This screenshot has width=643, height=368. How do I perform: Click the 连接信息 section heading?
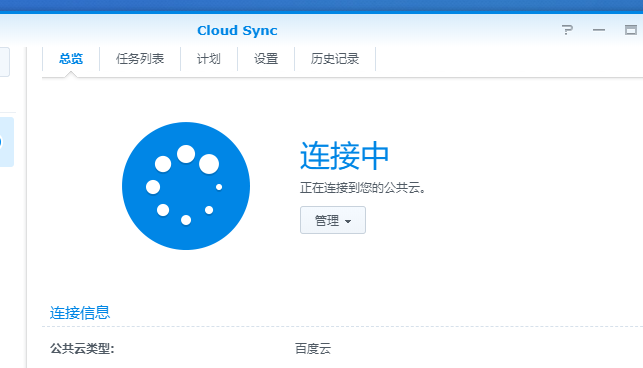click(80, 313)
